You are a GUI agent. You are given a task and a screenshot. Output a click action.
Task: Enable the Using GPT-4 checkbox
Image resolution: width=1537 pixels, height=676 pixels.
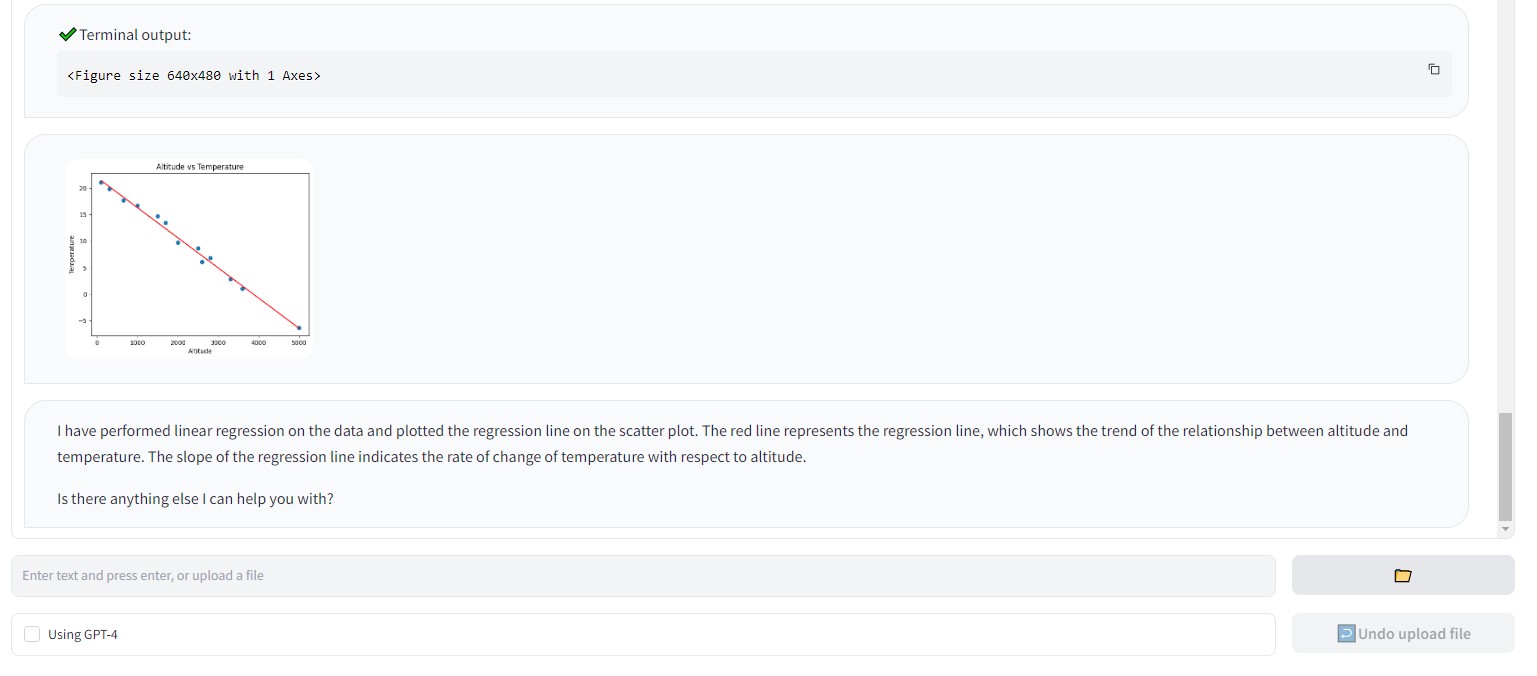tap(32, 634)
